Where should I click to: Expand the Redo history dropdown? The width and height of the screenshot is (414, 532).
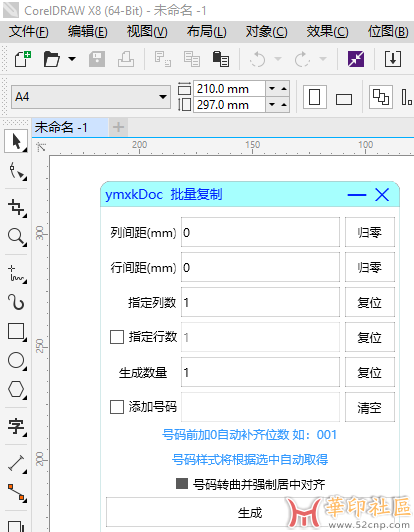(x=323, y=59)
